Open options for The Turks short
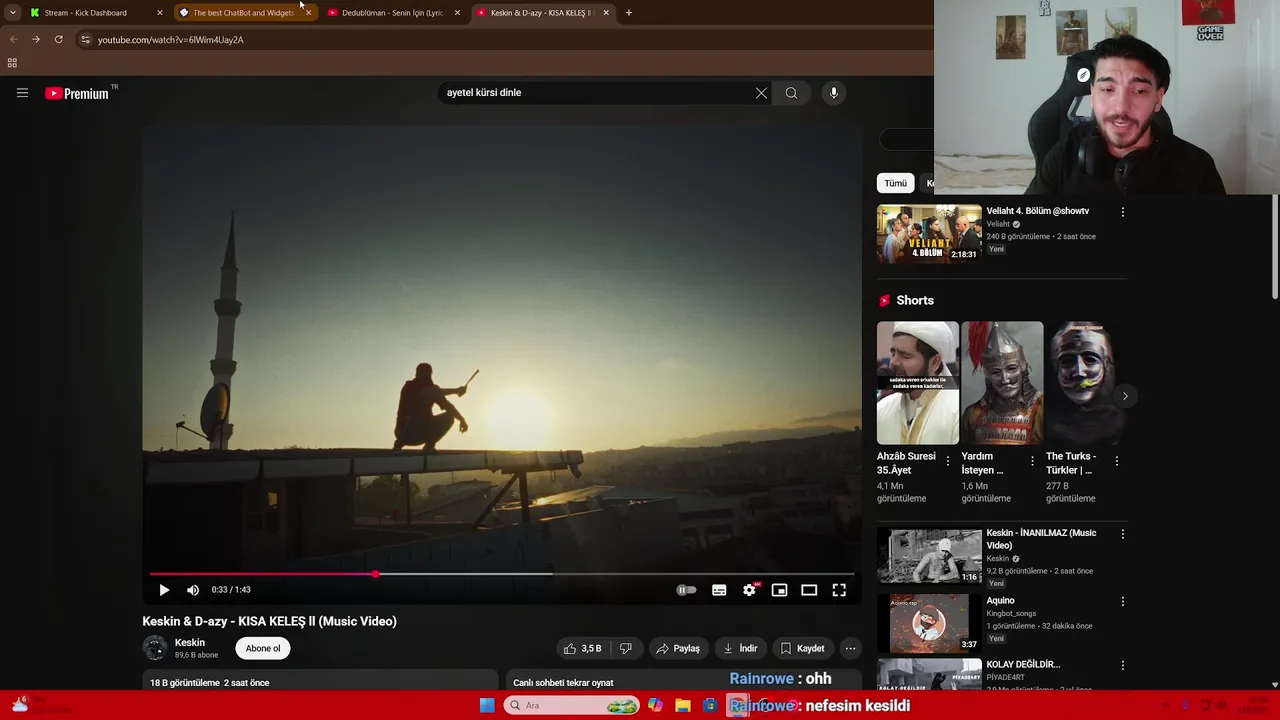Viewport: 1280px width, 720px height. (x=1117, y=461)
